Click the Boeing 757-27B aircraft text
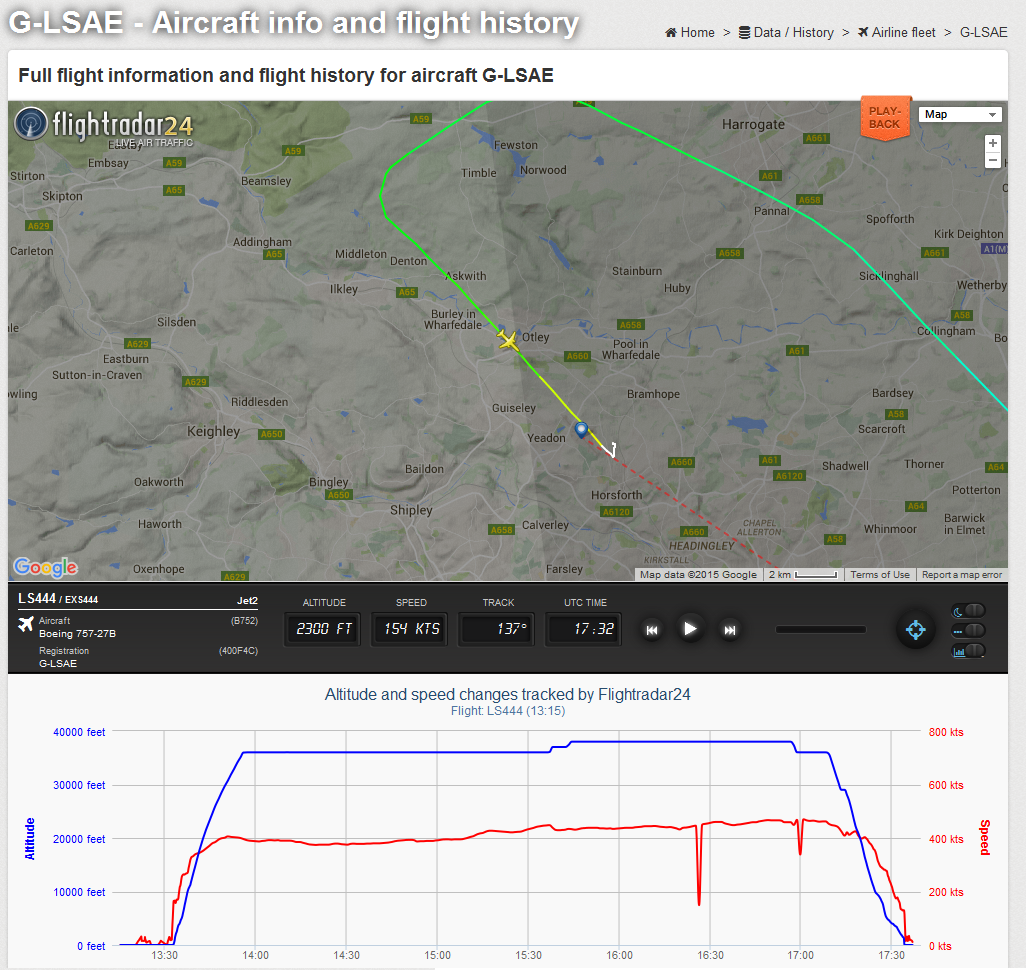 point(77,634)
